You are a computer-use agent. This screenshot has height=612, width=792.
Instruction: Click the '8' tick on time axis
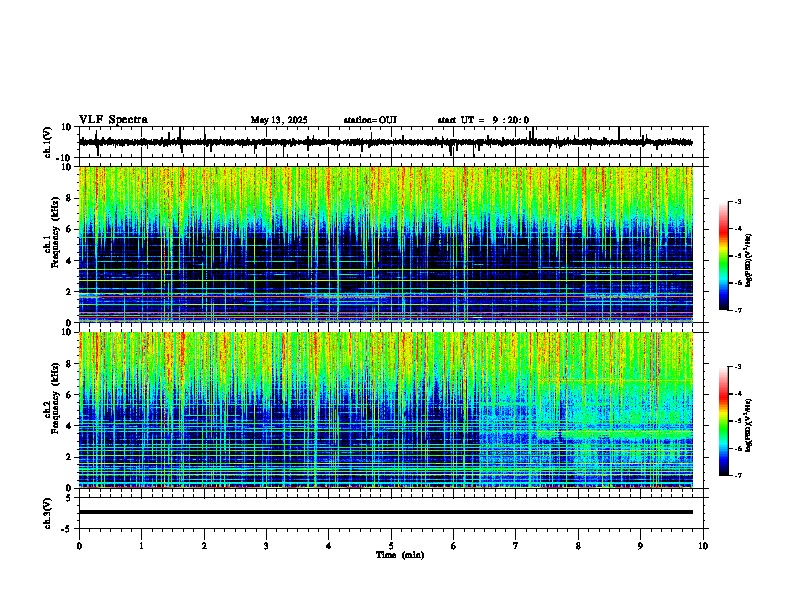click(578, 546)
